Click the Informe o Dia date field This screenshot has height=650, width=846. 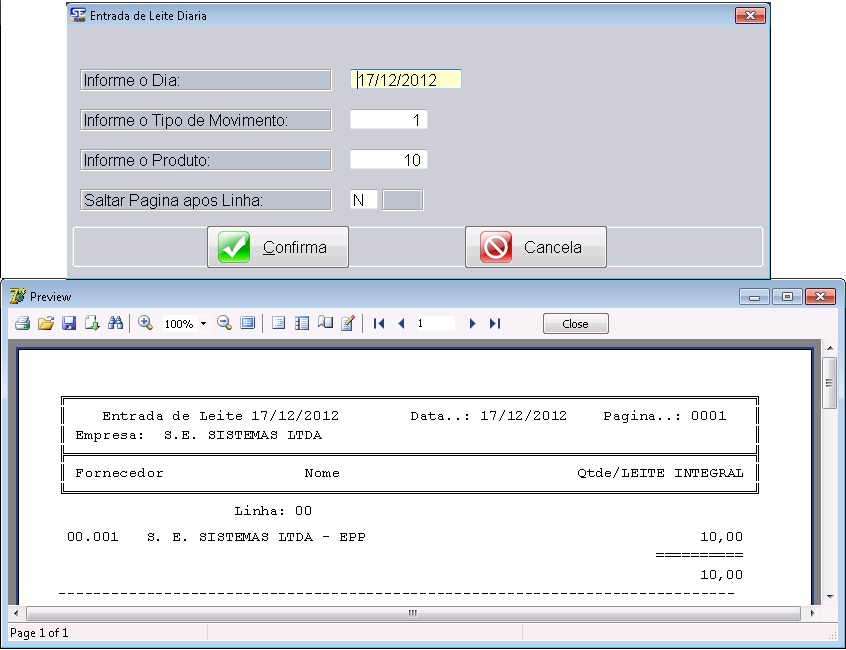(406, 80)
